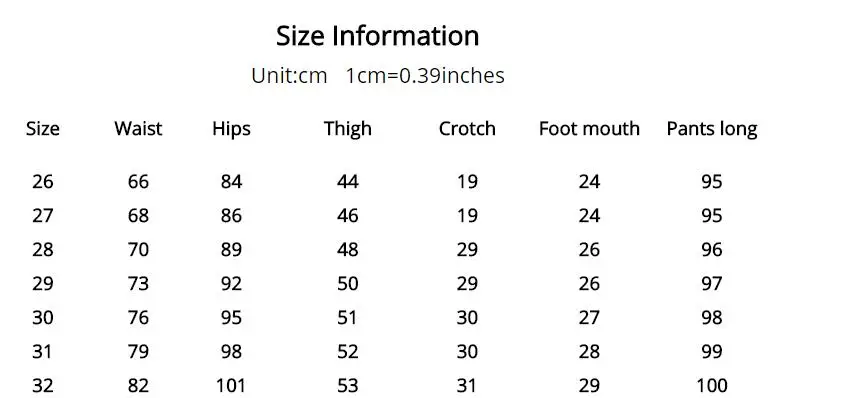The height and width of the screenshot is (398, 851).
Task: Click hips value 89 for size 28
Action: click(231, 250)
